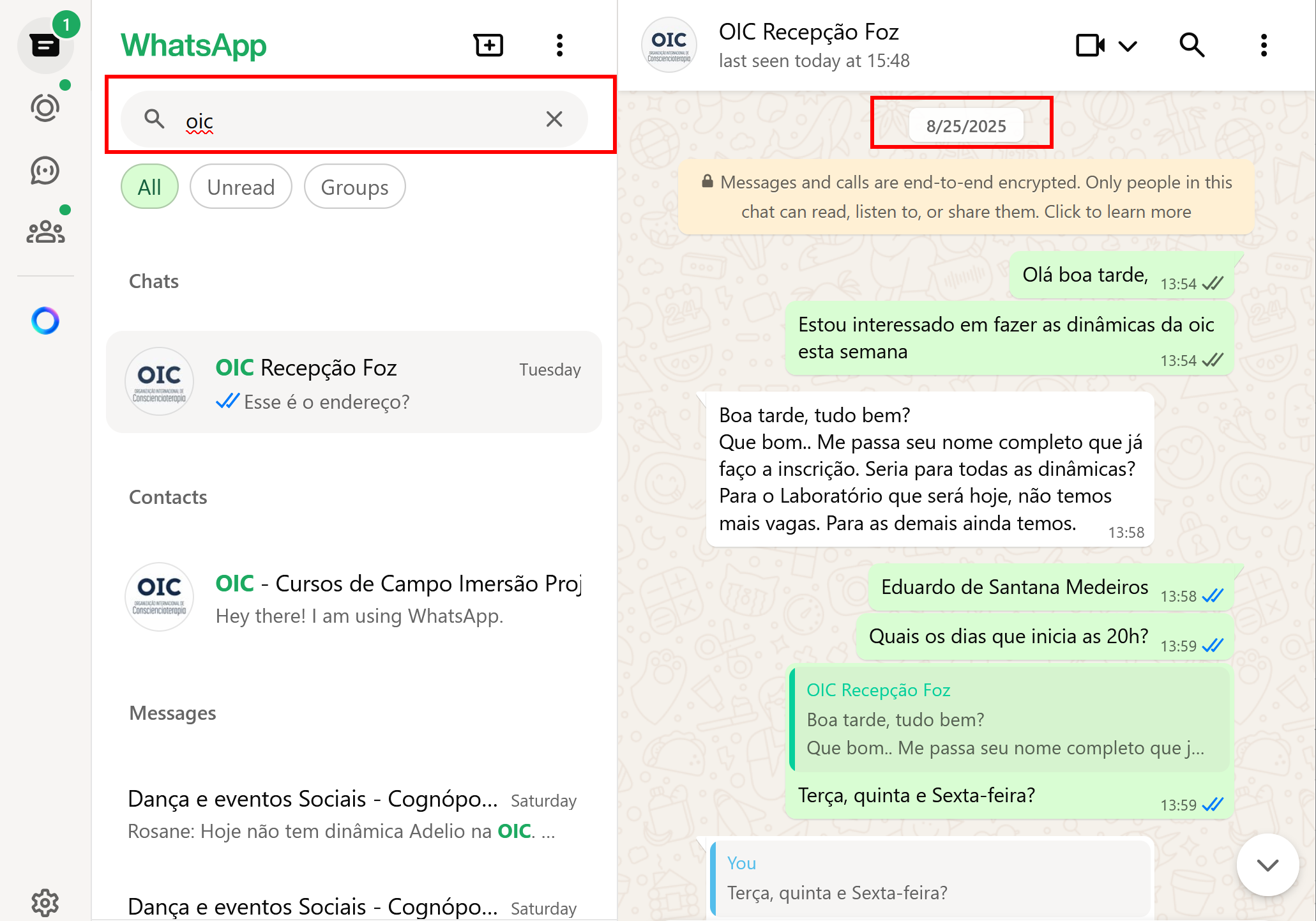
Task: Jump to latest messages with down chevron
Action: (x=1267, y=865)
